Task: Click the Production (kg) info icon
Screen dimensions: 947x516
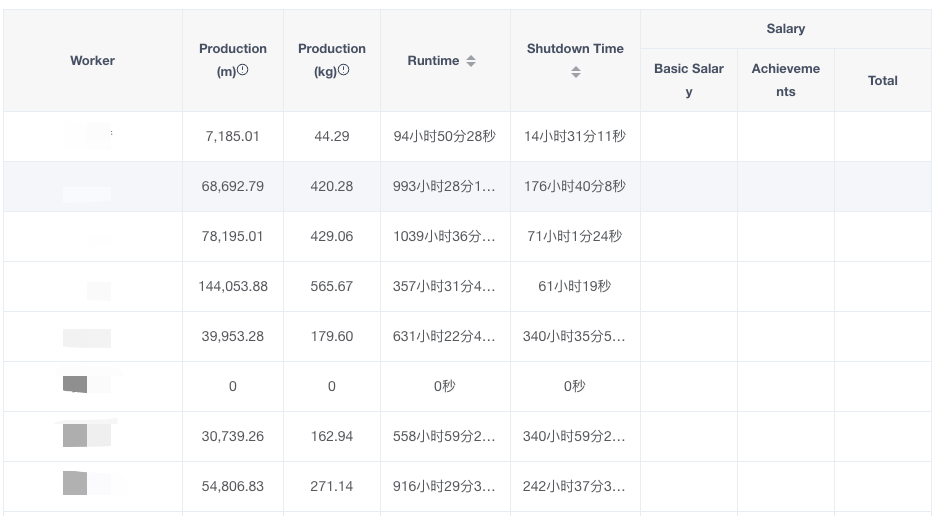Action: tap(344, 70)
